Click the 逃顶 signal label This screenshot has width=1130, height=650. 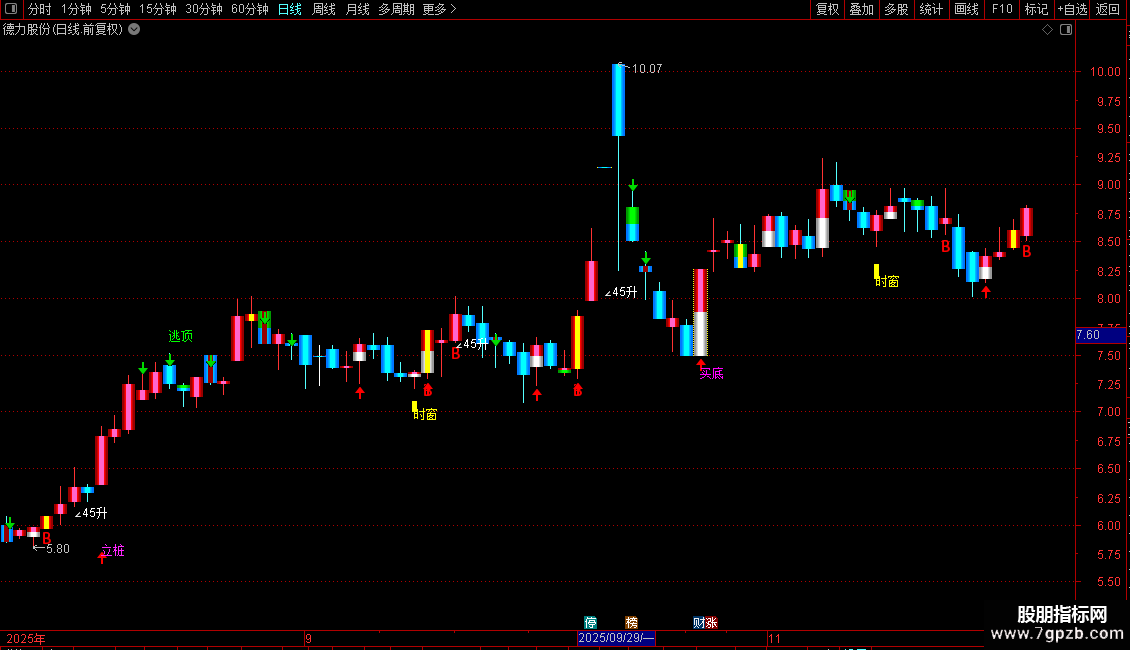(x=180, y=337)
